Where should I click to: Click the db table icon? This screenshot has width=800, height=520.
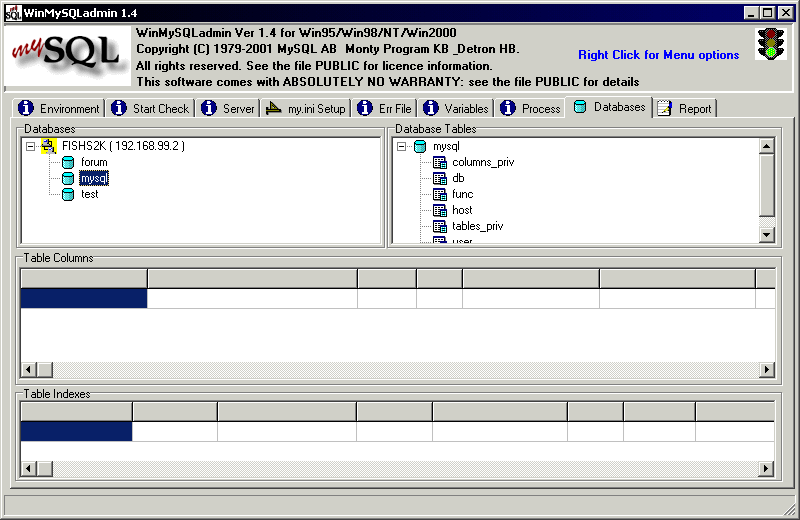(440, 179)
